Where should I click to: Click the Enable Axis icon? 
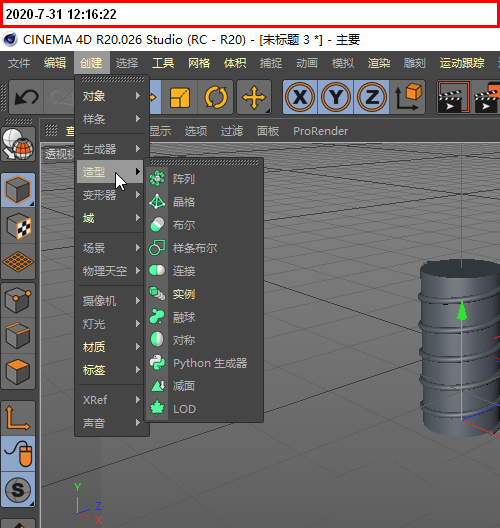pyautogui.click(x=18, y=418)
